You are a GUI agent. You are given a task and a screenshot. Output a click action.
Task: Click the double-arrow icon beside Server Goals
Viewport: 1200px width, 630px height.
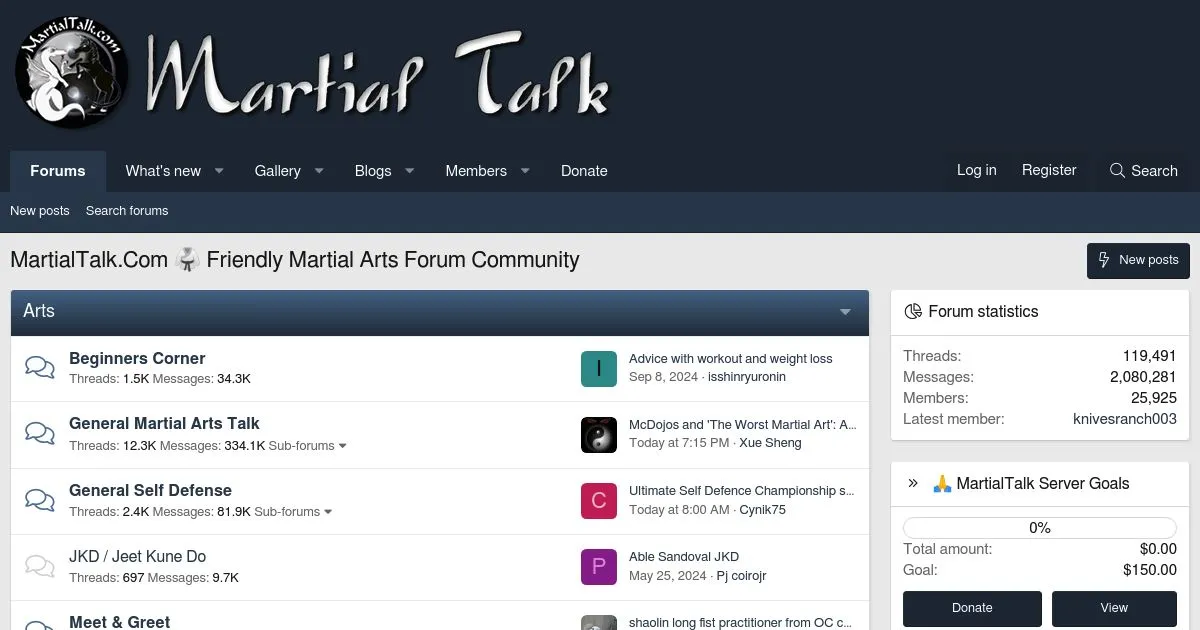point(913,483)
